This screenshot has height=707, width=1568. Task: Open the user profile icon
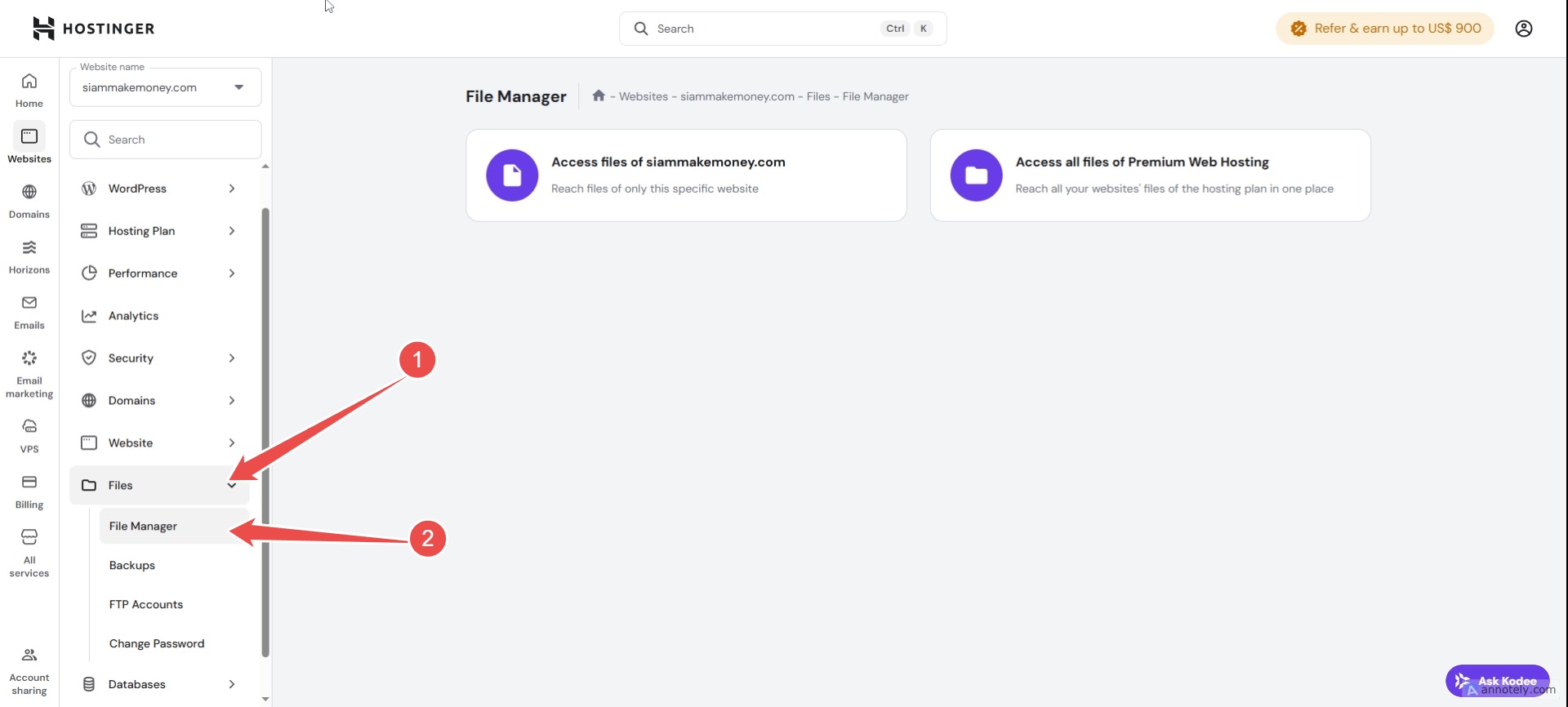(1523, 29)
